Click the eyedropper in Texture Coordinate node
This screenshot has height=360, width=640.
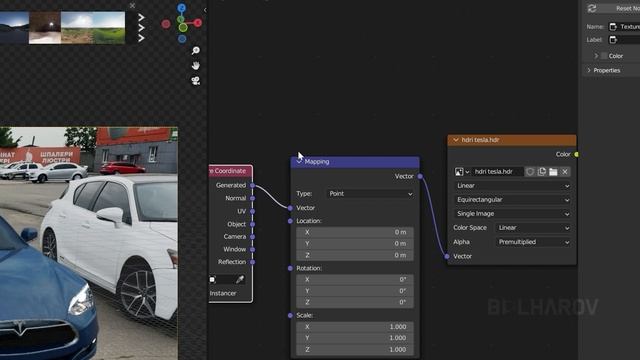click(240, 280)
